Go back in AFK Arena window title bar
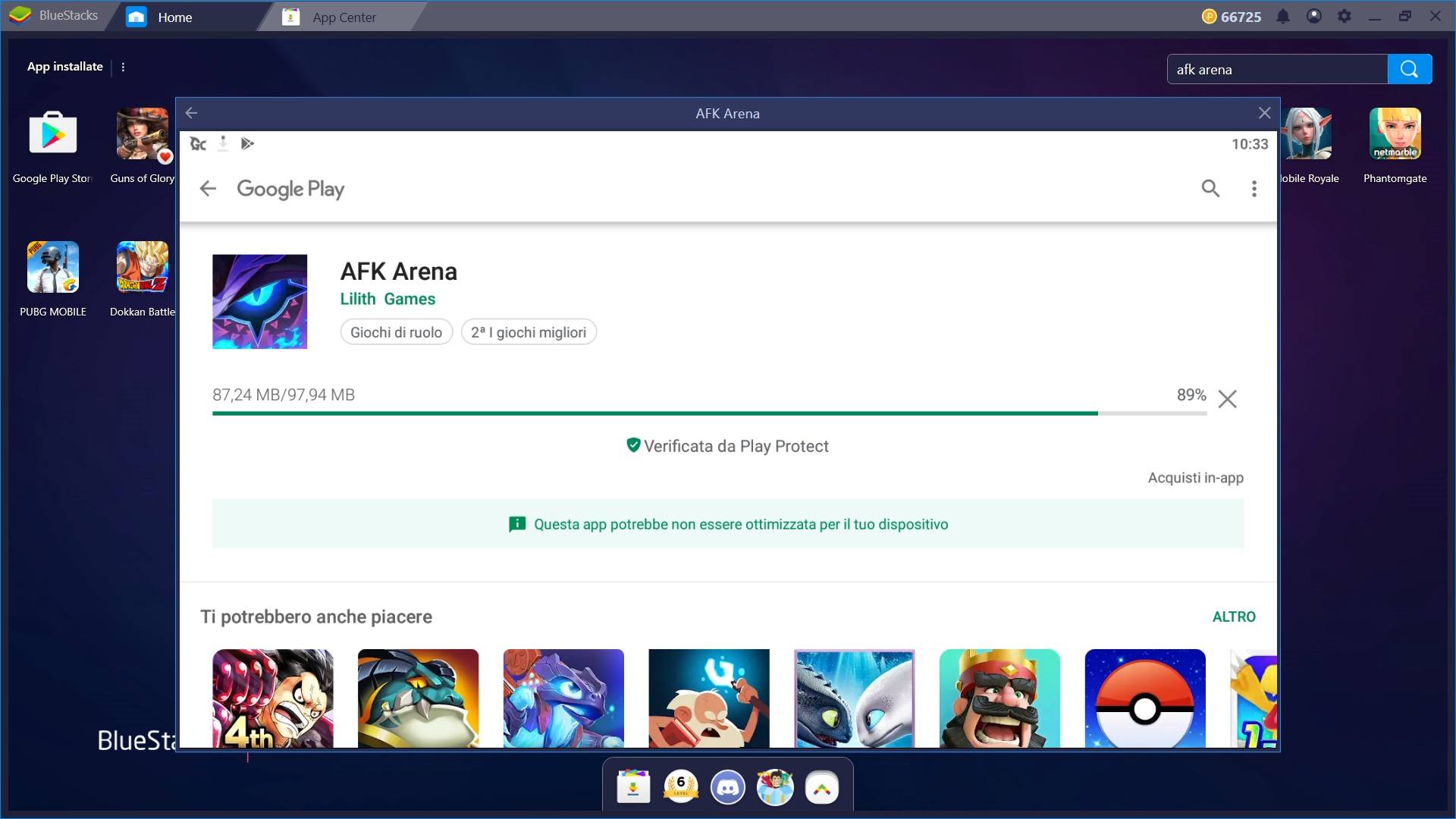1456x819 pixels. tap(191, 113)
